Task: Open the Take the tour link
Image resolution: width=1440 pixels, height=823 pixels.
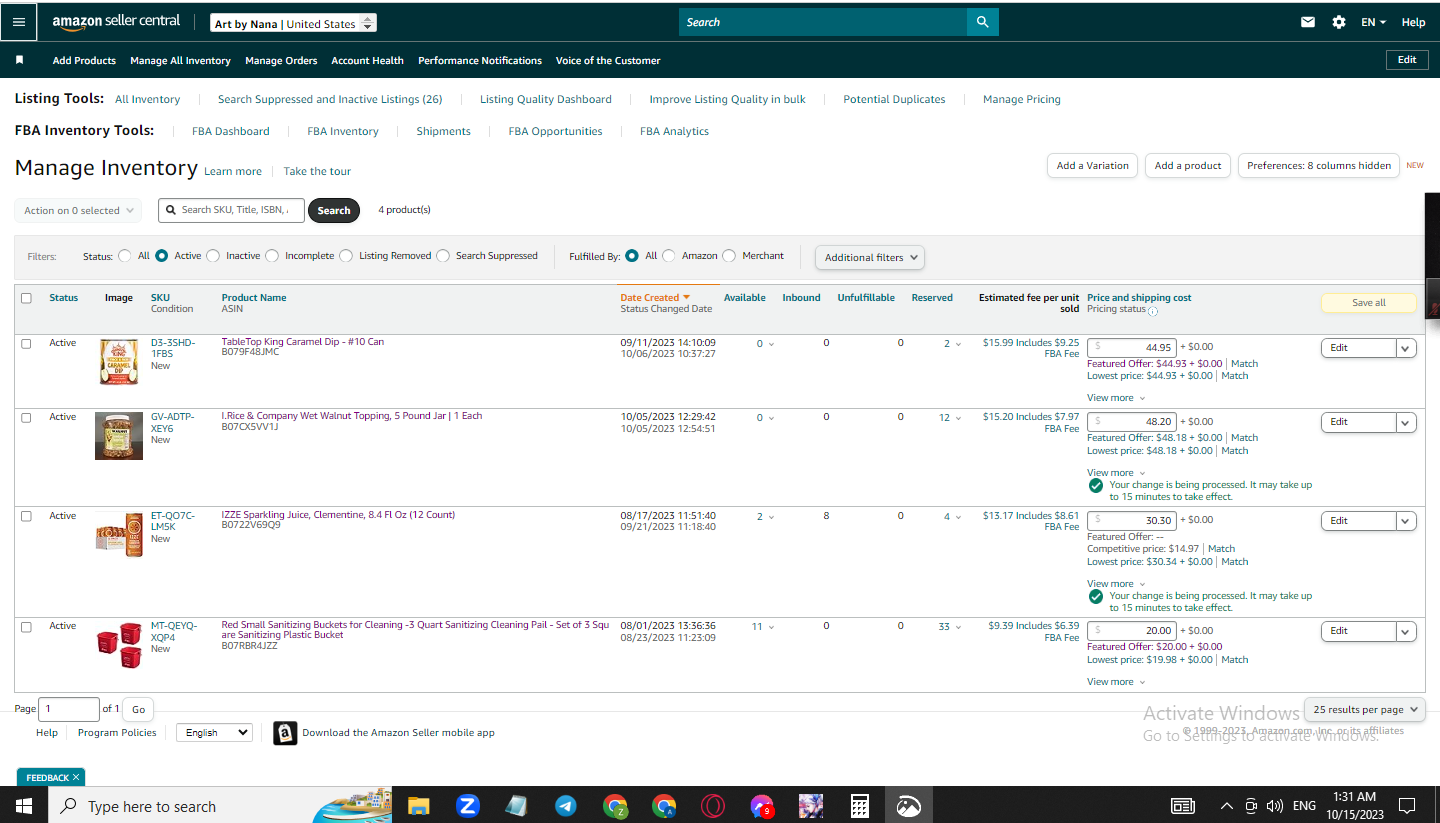Action: 317,172
